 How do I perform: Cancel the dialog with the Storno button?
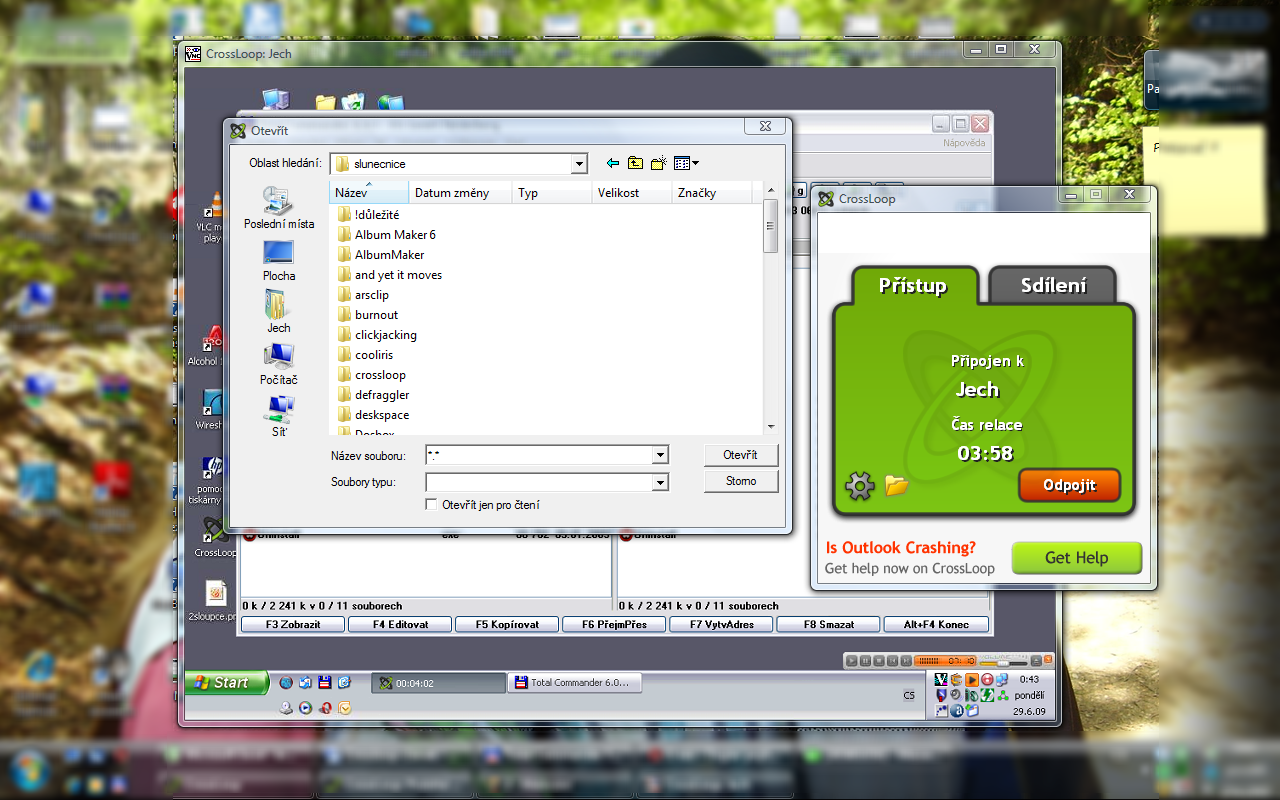pos(740,481)
